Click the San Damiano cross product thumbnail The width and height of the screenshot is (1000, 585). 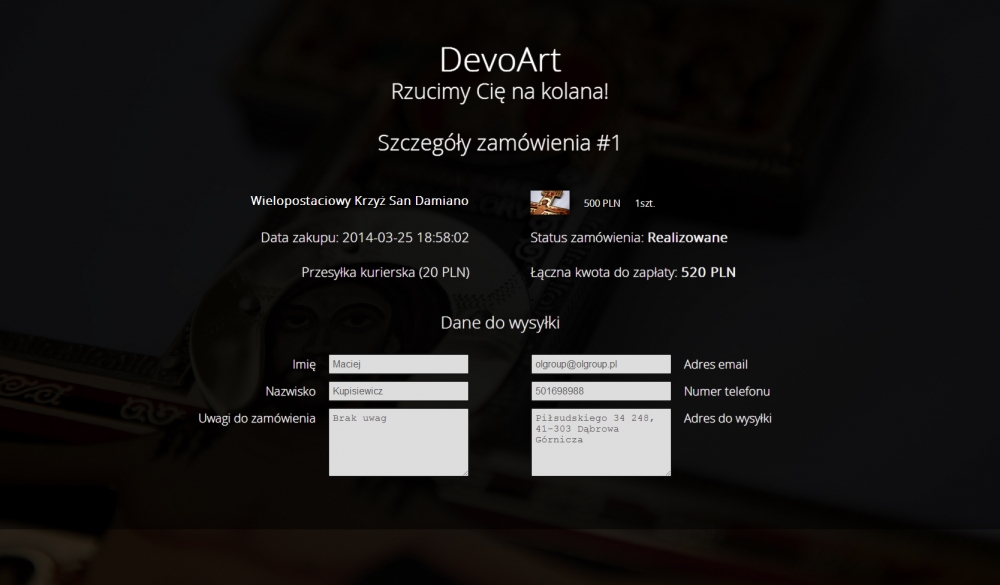(x=550, y=203)
